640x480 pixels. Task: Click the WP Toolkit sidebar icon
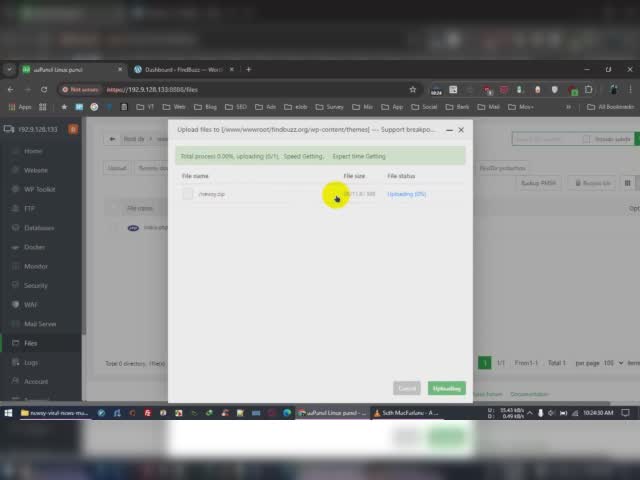coord(16,189)
